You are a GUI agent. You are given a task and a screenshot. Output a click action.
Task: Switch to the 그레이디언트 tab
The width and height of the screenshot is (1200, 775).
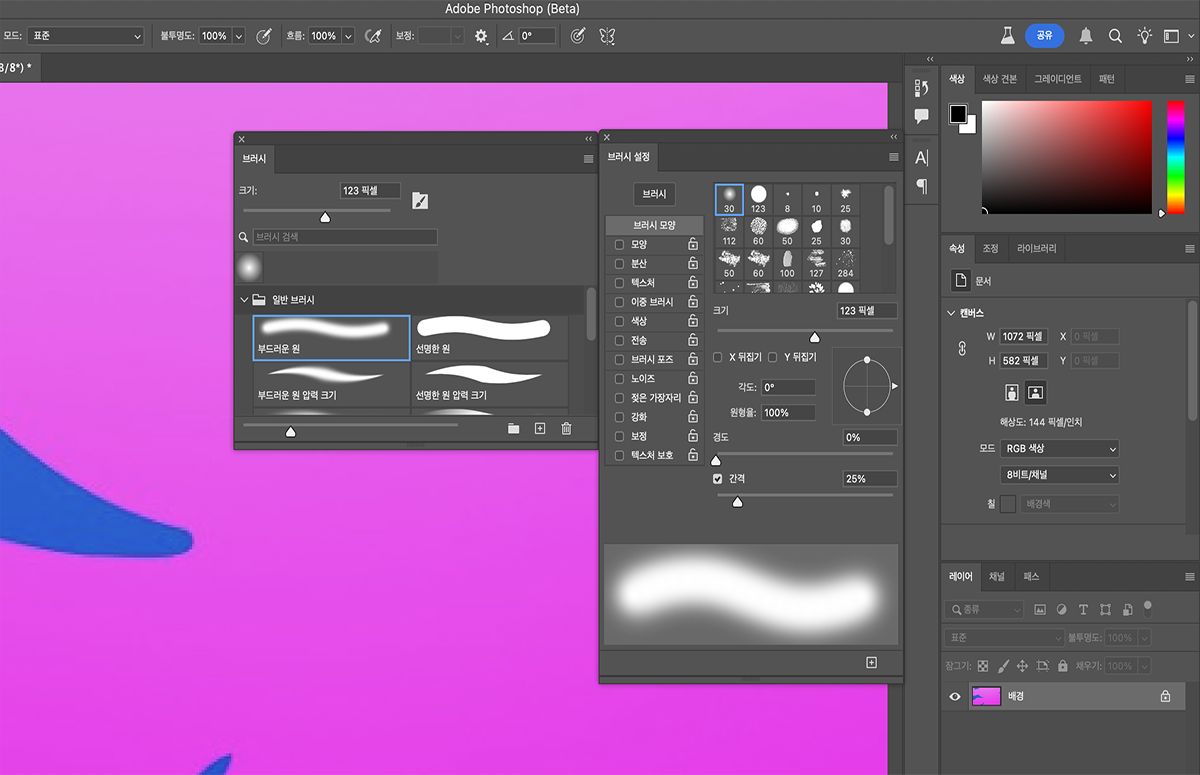point(1057,79)
